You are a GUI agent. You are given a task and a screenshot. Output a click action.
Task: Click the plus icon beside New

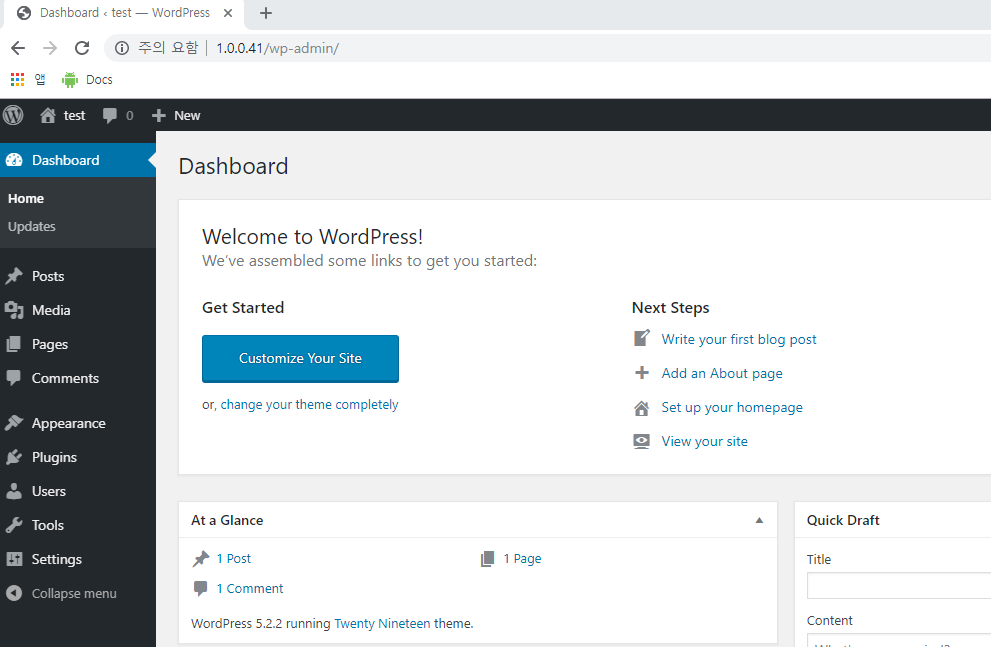tap(159, 116)
